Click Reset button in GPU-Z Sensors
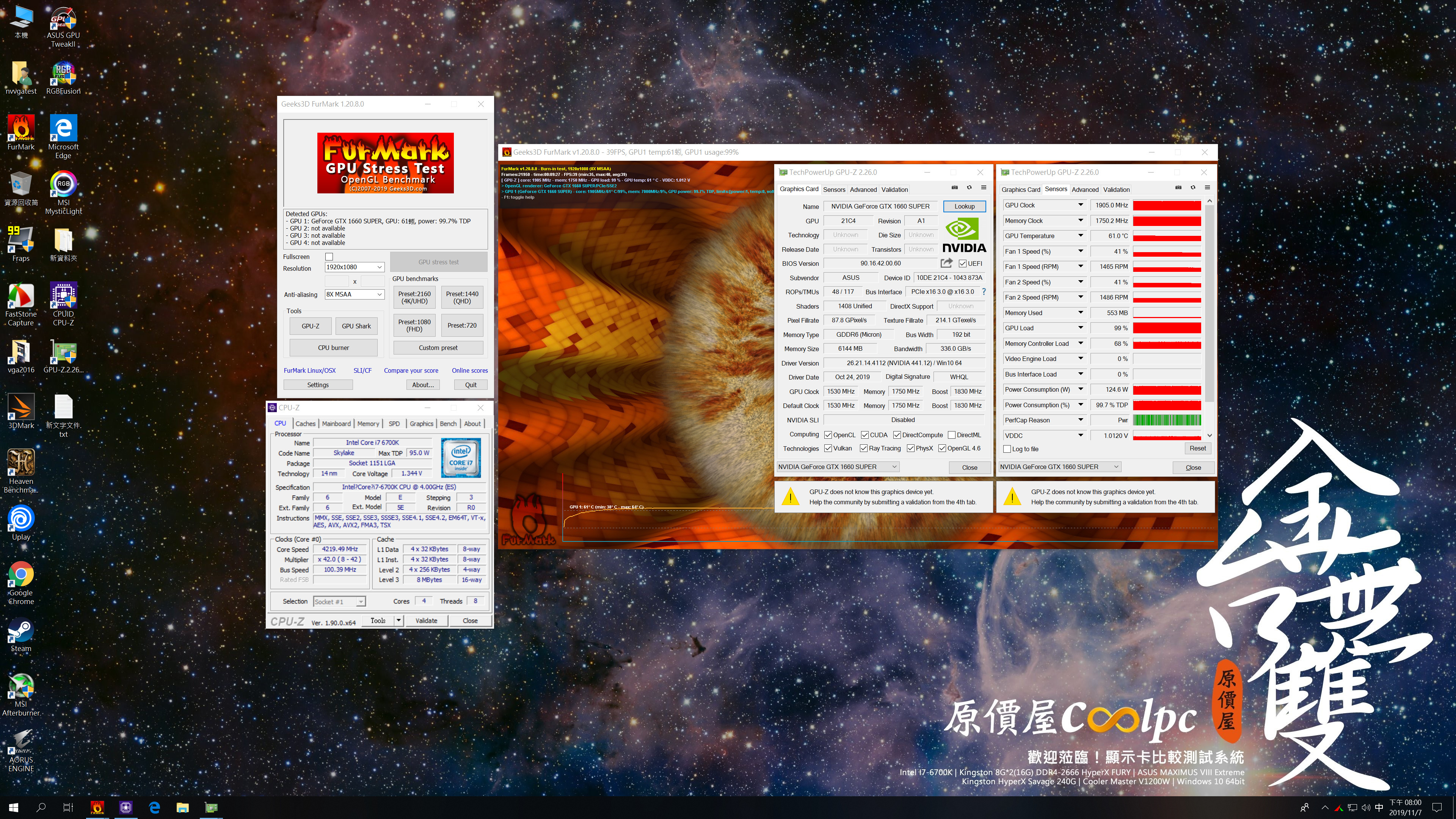This screenshot has height=819, width=1456. click(x=1197, y=448)
